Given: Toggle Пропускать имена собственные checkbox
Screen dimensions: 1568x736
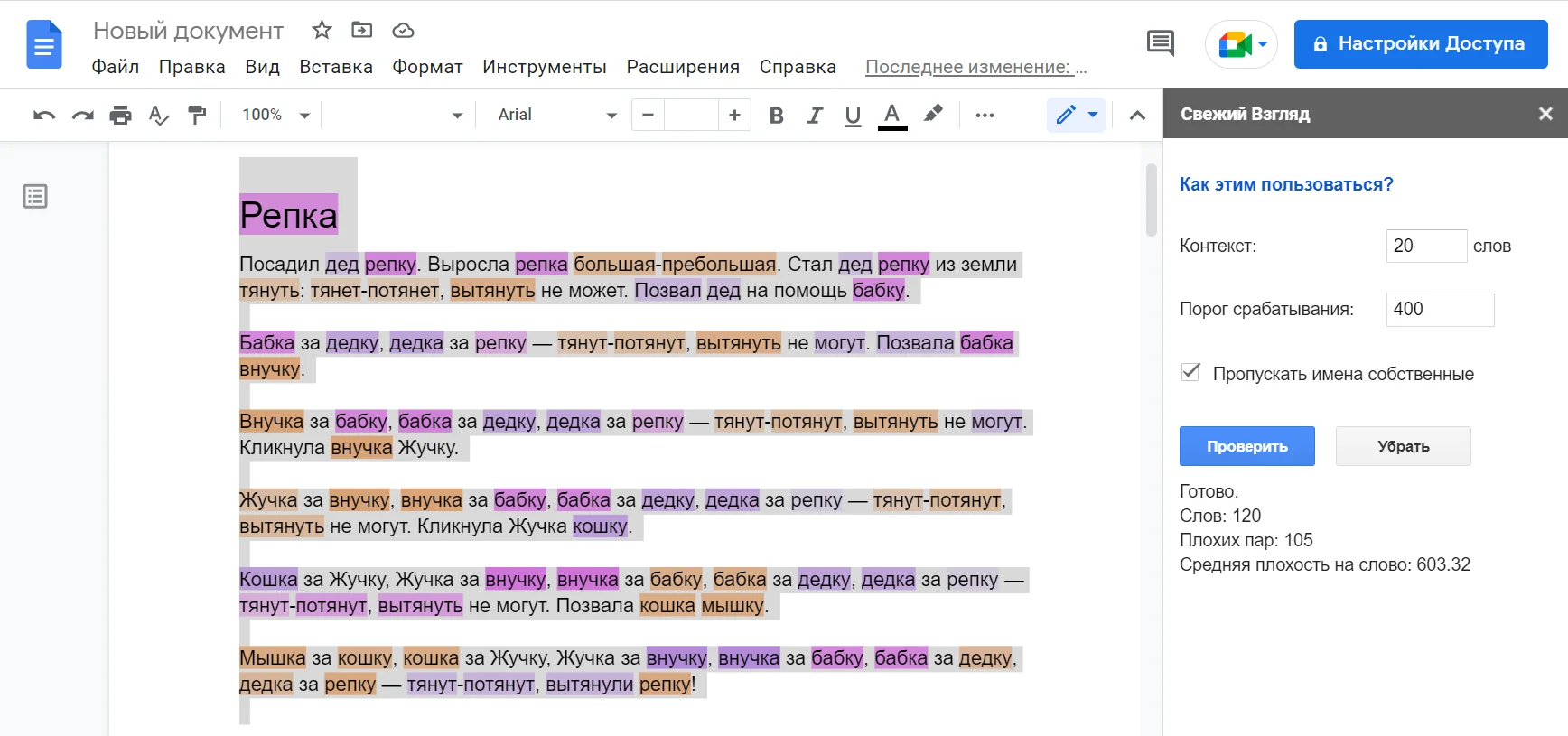Looking at the screenshot, I should click(x=1191, y=372).
